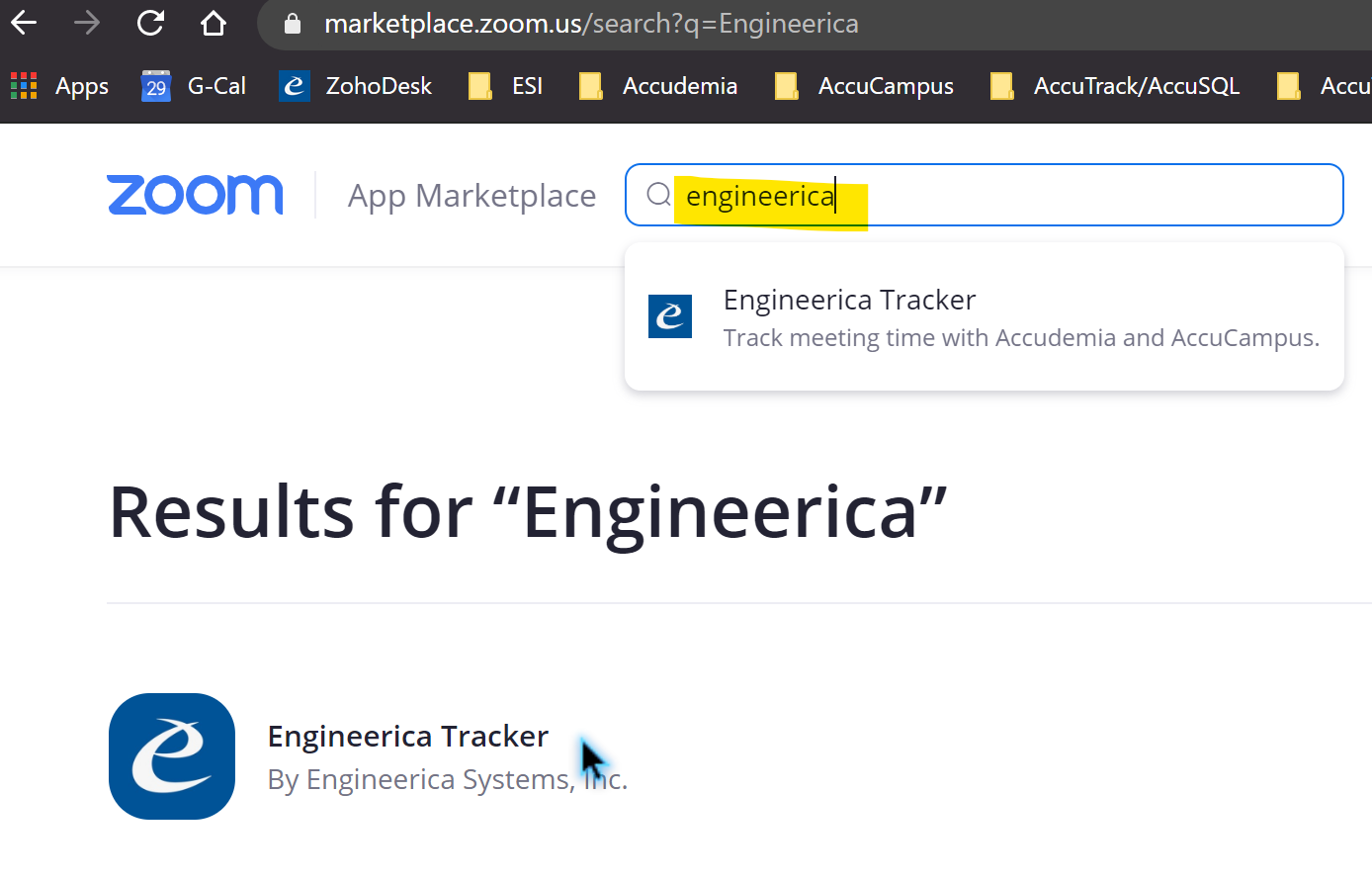Image resolution: width=1372 pixels, height=882 pixels.
Task: Click the magnifier icon in search box
Action: pos(658,195)
